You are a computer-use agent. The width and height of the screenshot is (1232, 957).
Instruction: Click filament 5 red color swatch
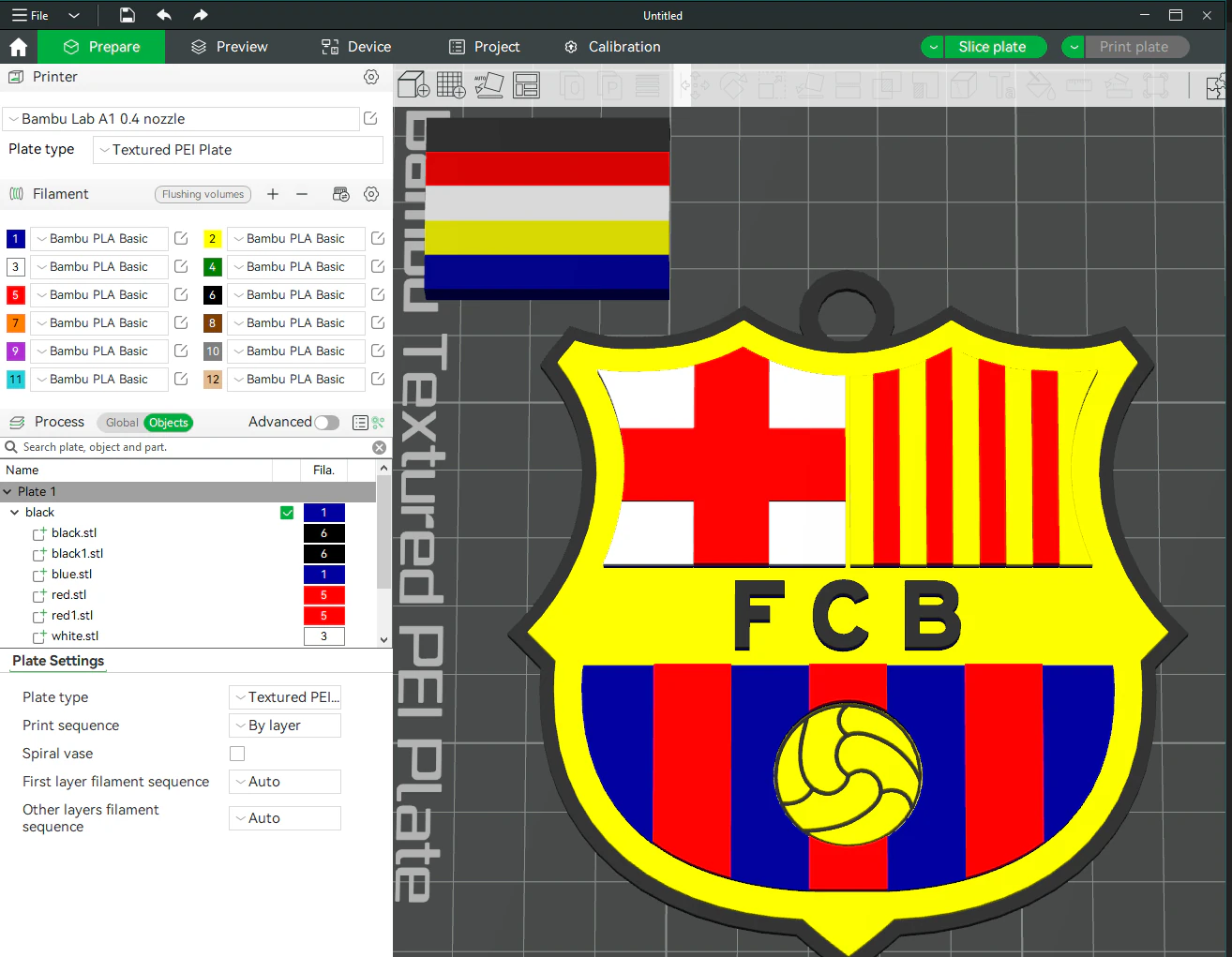coord(15,295)
